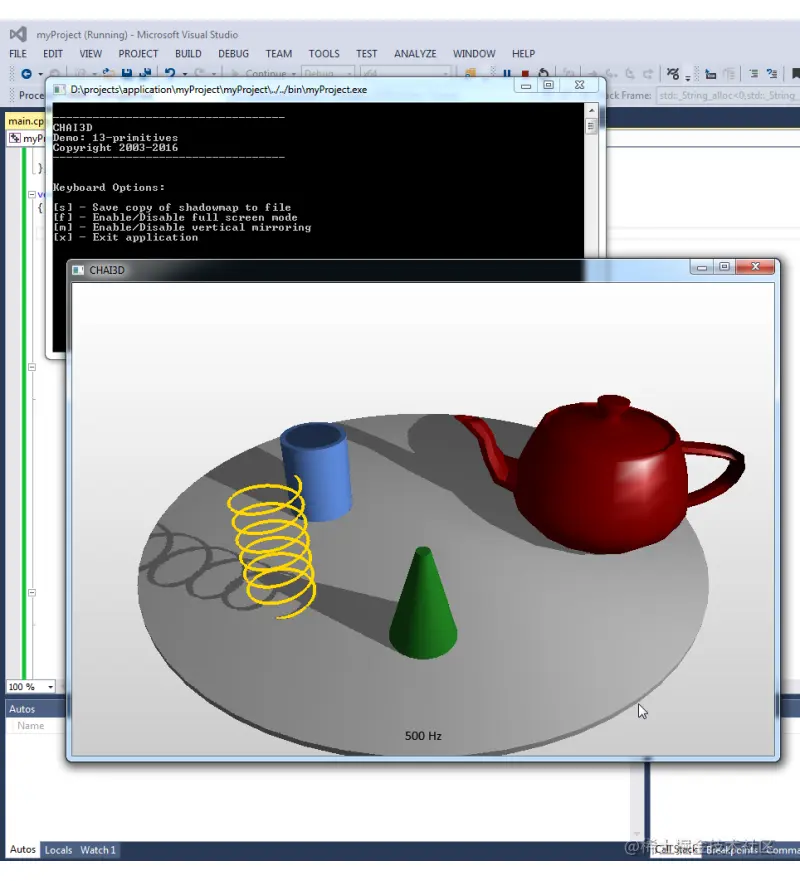Image resolution: width=800 pixels, height=881 pixels.
Task: Click the comment selection toolbar icon
Action: 753,74
